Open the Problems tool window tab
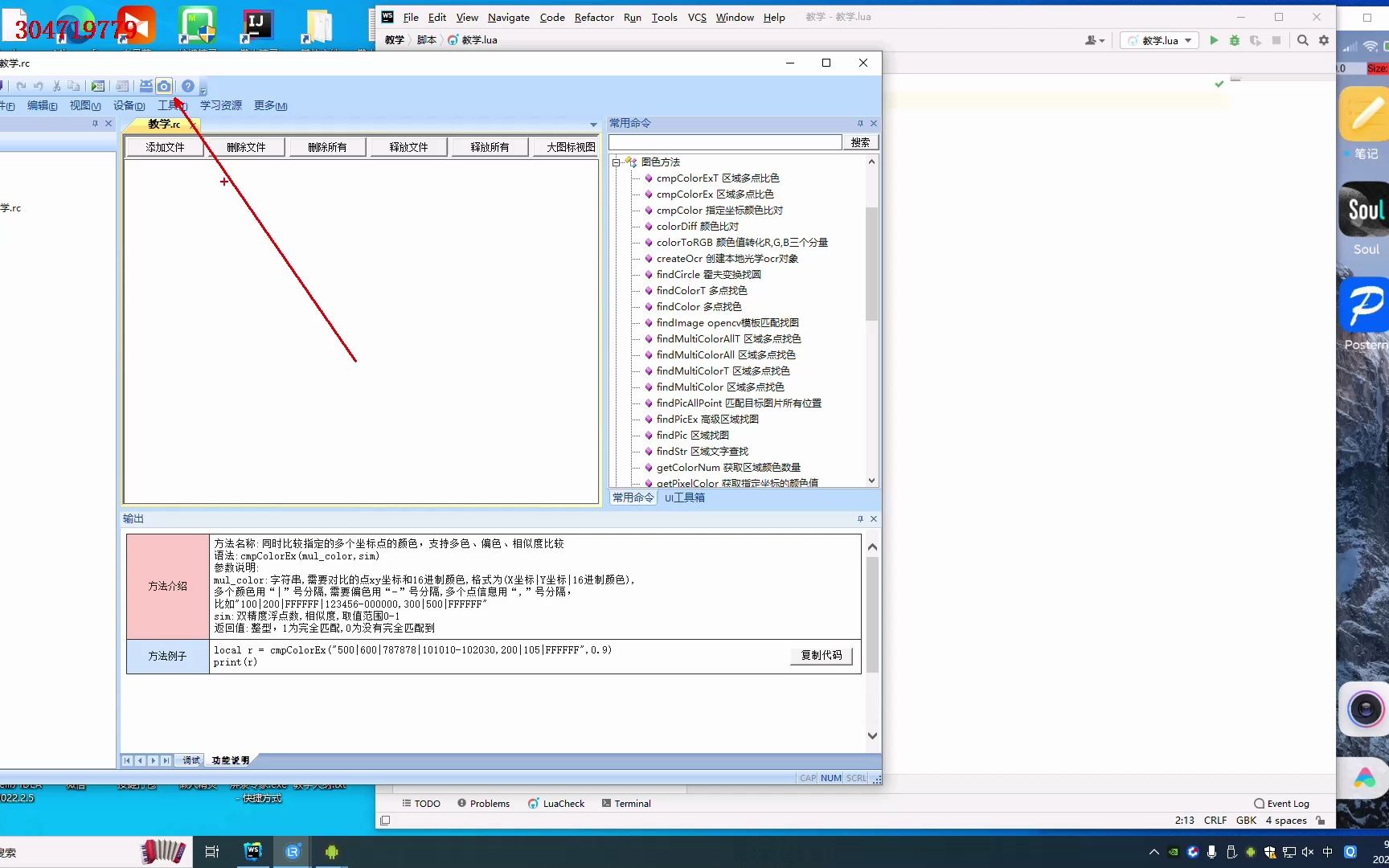The image size is (1389, 868). click(483, 804)
